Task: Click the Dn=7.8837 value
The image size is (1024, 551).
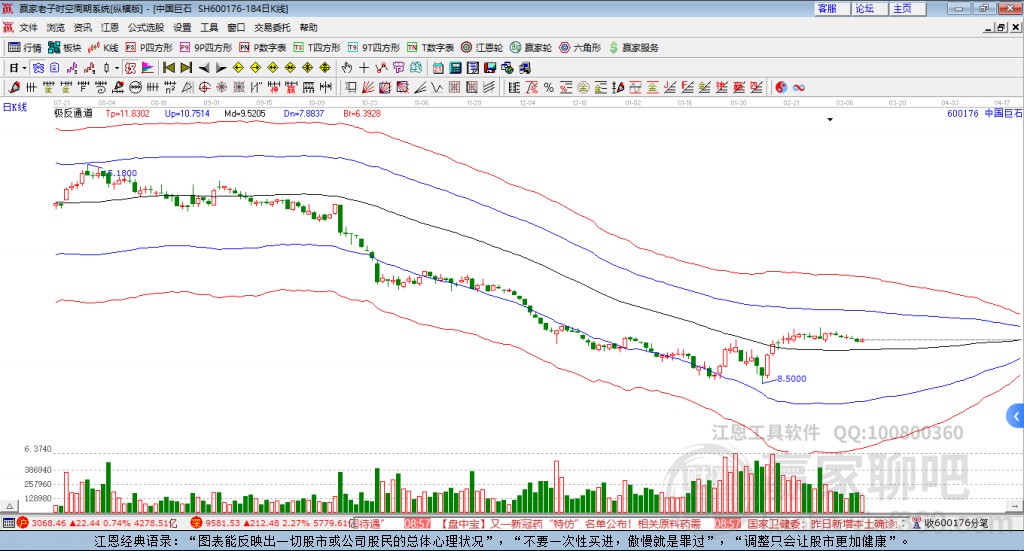Action: [304, 114]
